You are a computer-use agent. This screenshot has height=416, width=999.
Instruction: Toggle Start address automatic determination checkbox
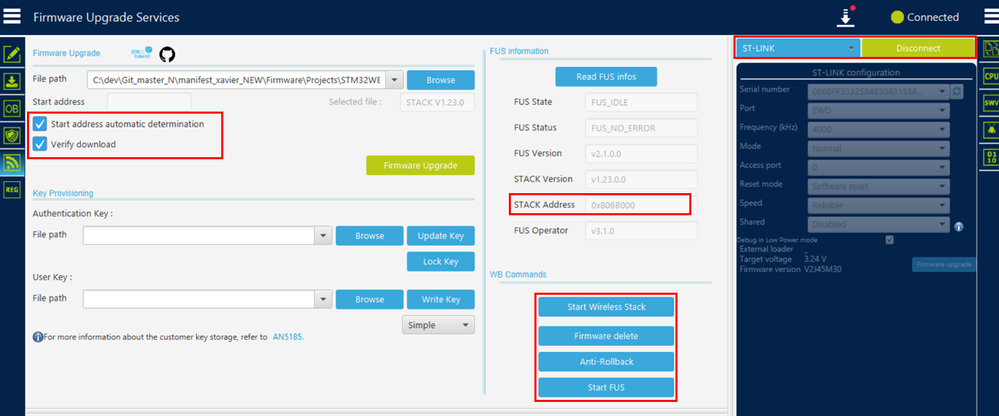coord(40,124)
